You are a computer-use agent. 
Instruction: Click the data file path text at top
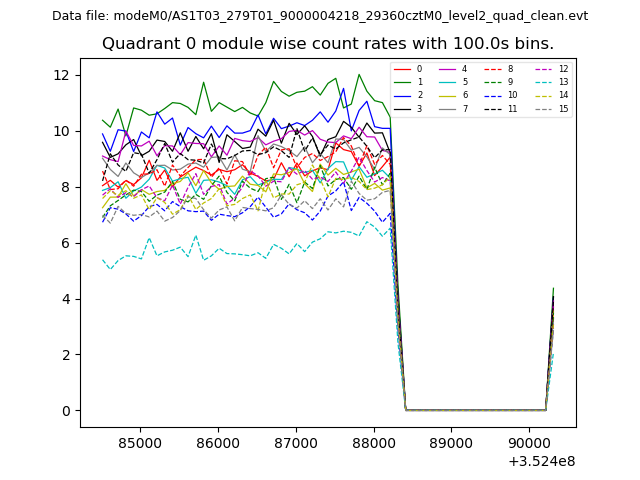click(x=320, y=16)
